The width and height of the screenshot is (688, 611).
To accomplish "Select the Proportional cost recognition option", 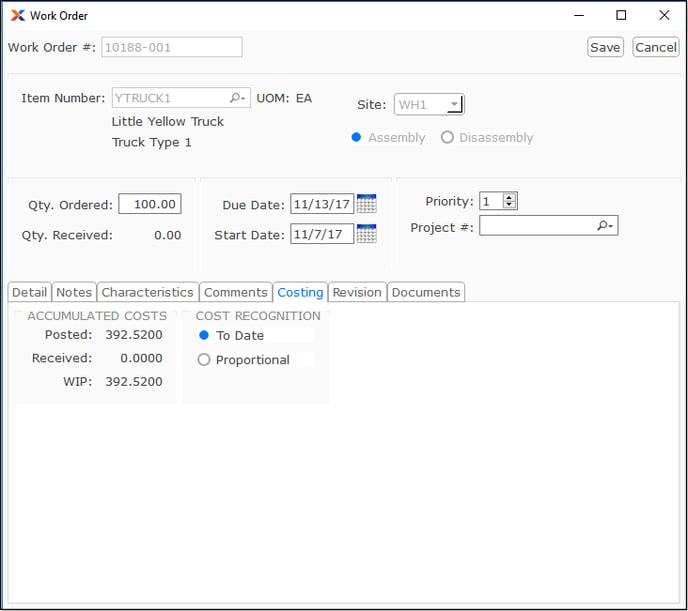I will tap(204, 360).
